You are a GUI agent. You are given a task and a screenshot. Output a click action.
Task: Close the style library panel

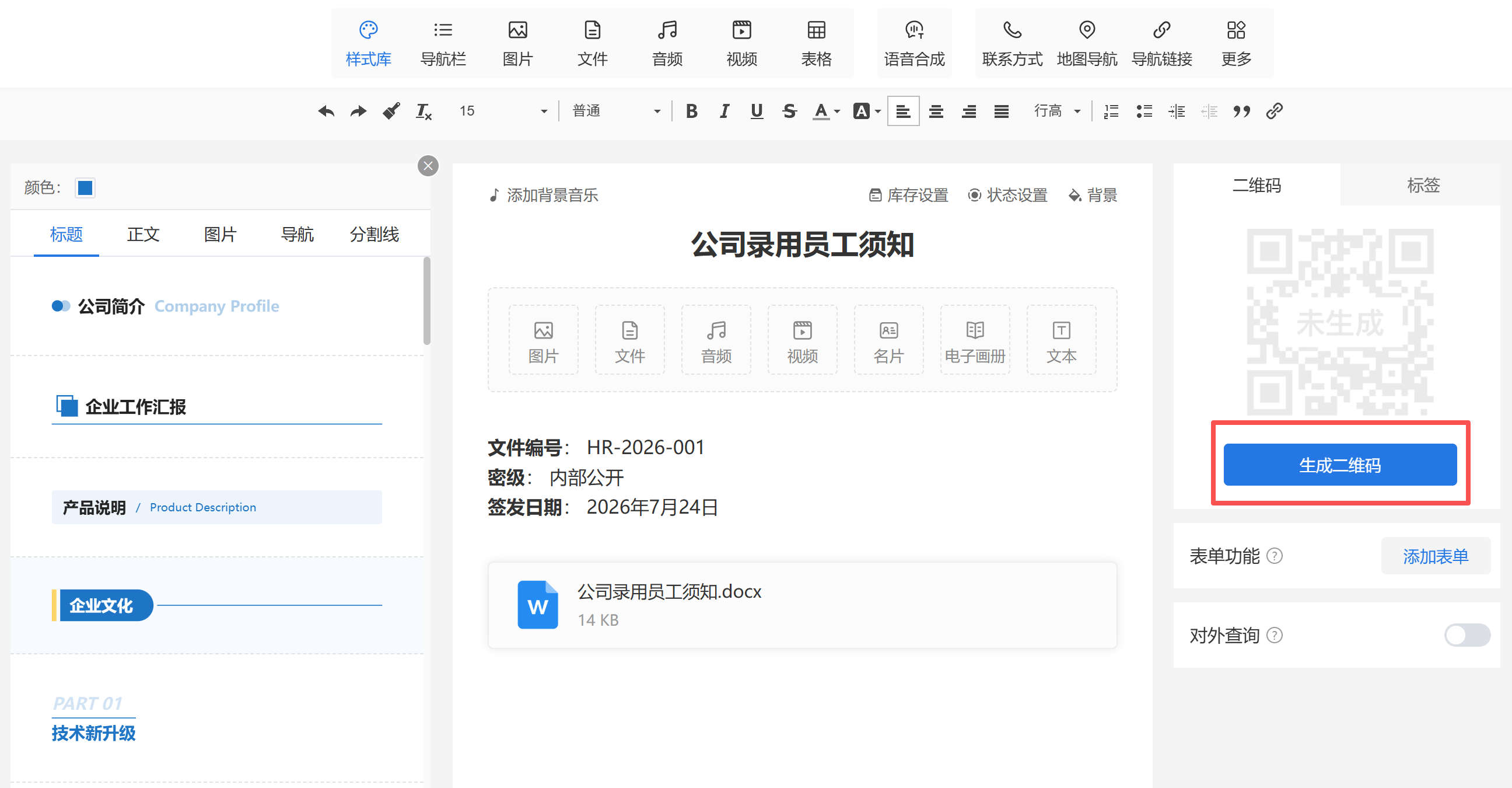[428, 166]
